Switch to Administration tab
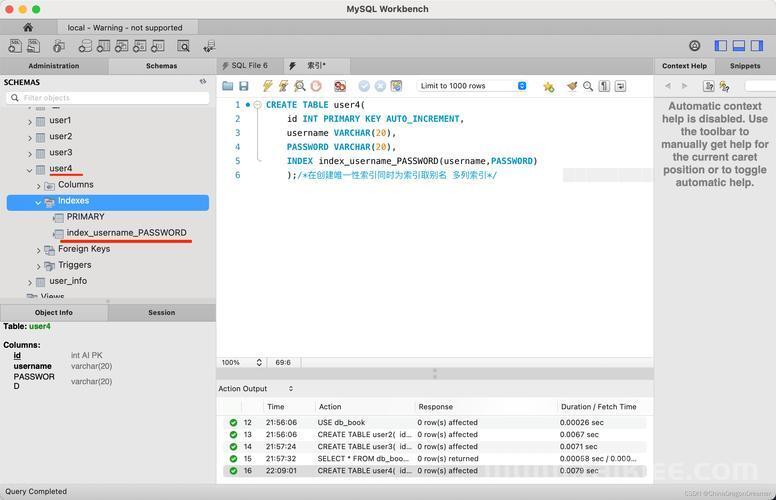The width and height of the screenshot is (776, 500). 54,65
